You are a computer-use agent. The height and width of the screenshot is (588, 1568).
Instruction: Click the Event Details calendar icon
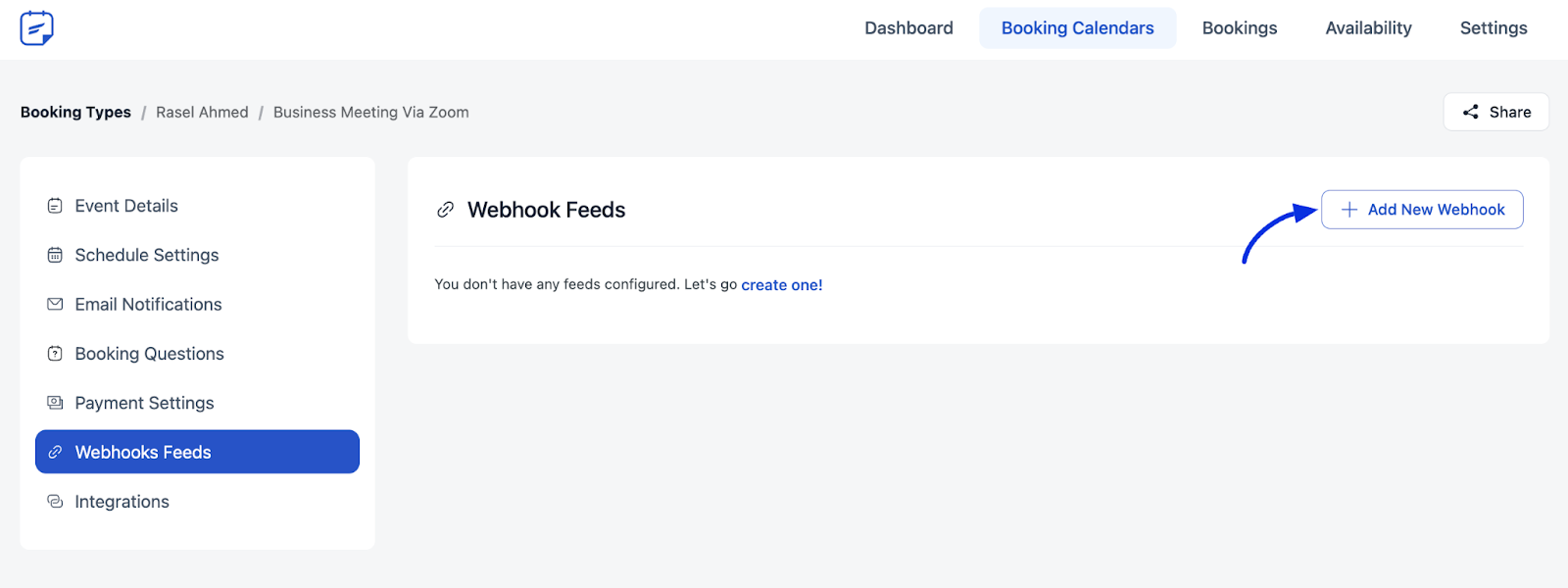[x=55, y=206]
